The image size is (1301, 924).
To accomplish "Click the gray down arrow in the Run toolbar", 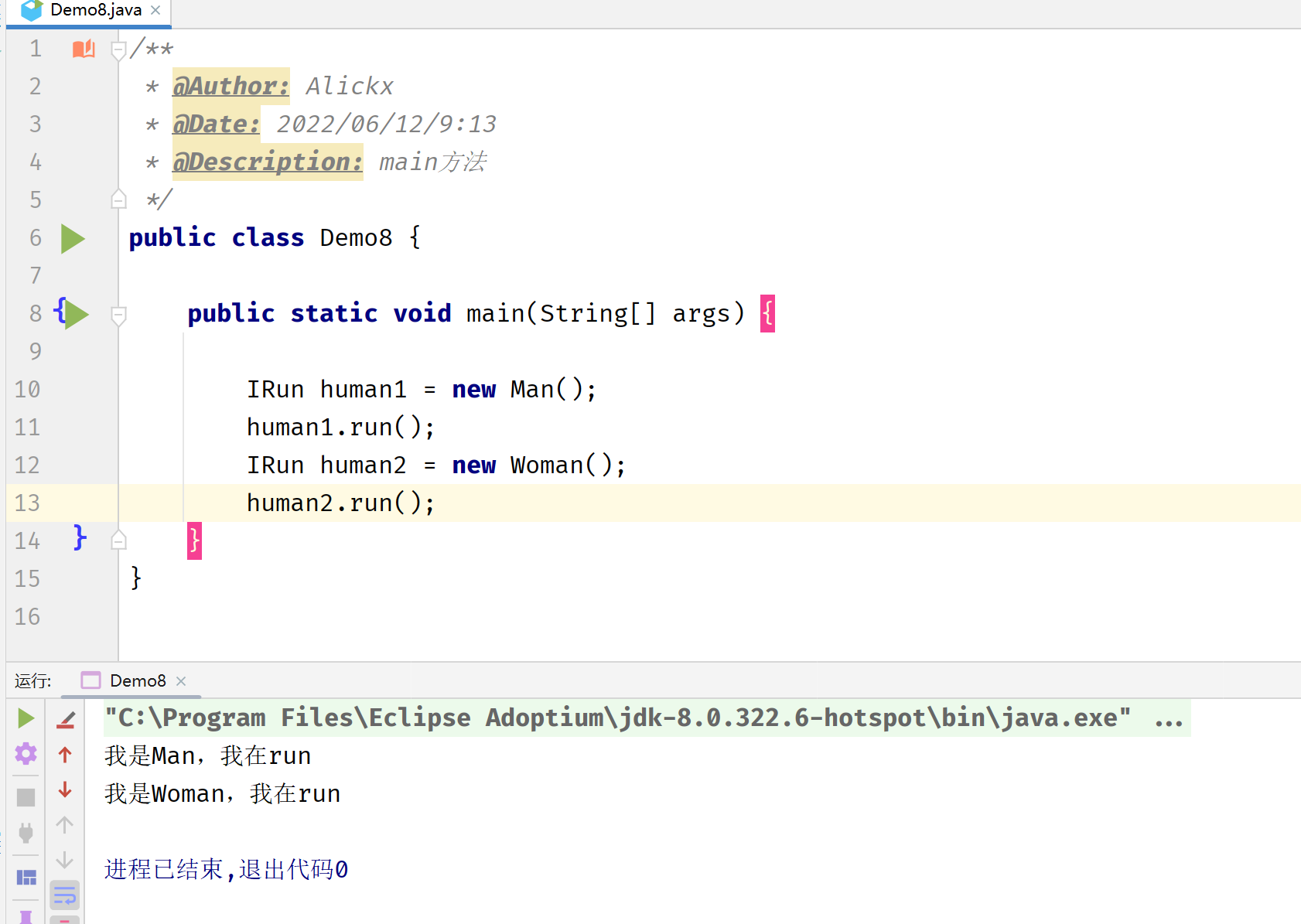I will point(65,860).
